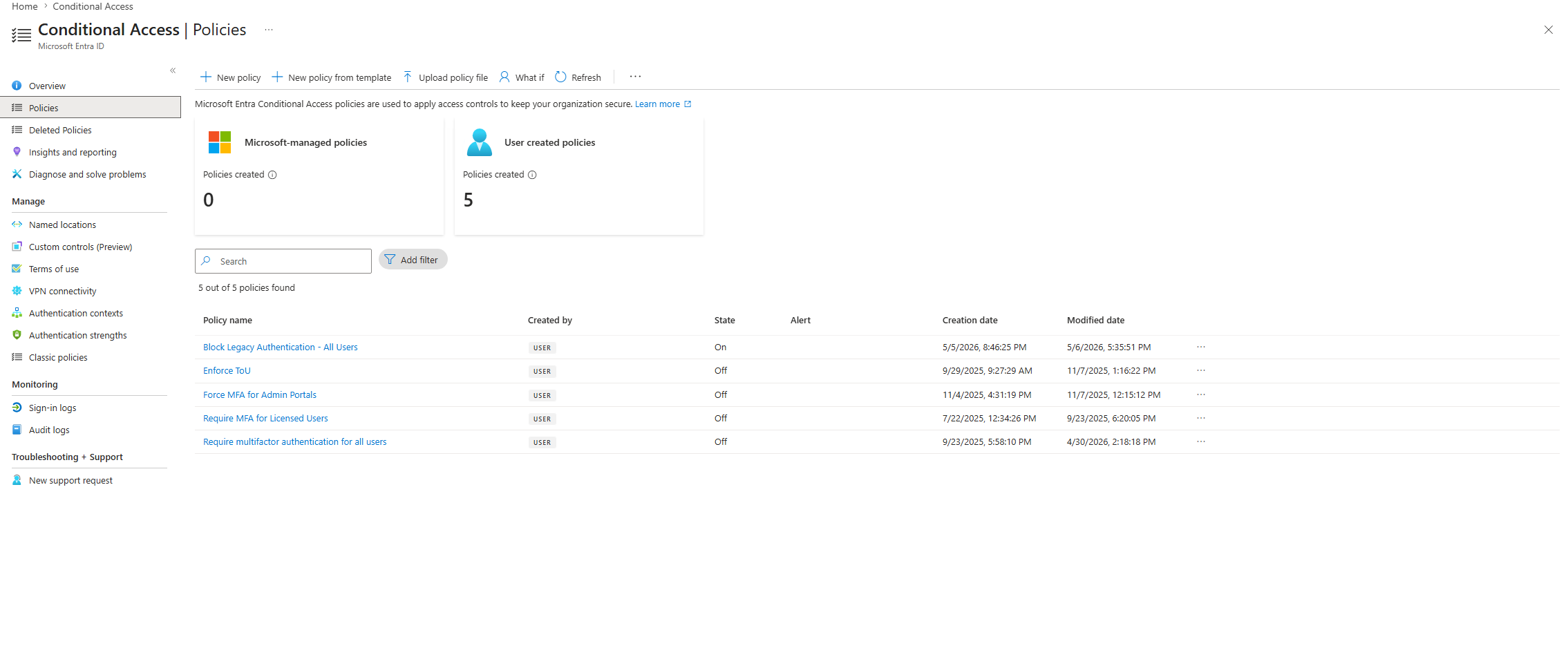
Task: Open row options for Enforce ToU
Action: tap(1201, 370)
